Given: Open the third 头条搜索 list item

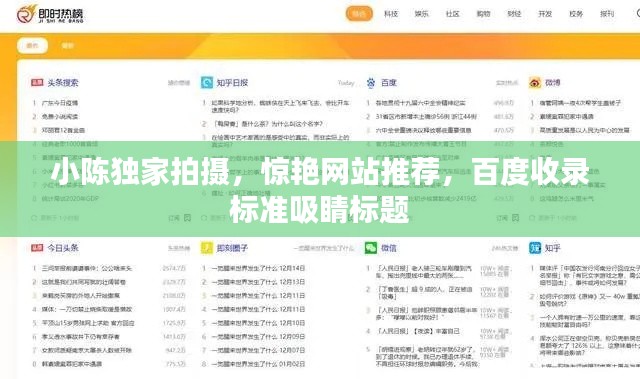Looking at the screenshot, I should (63, 131).
